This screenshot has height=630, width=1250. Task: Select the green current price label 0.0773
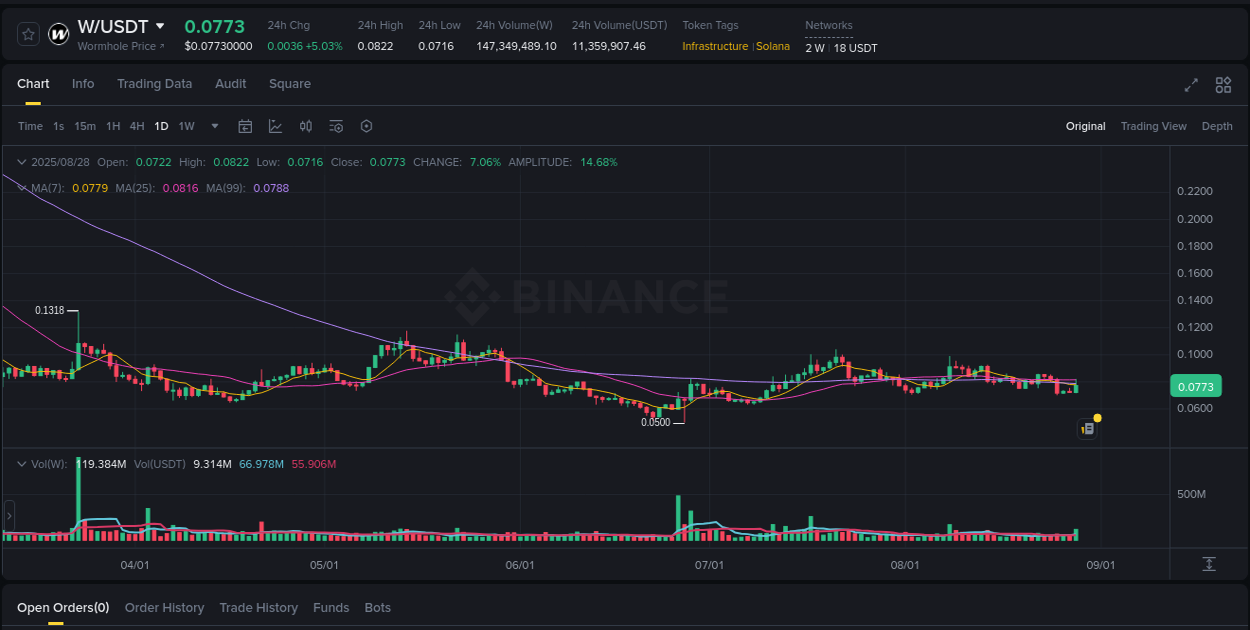[1196, 385]
